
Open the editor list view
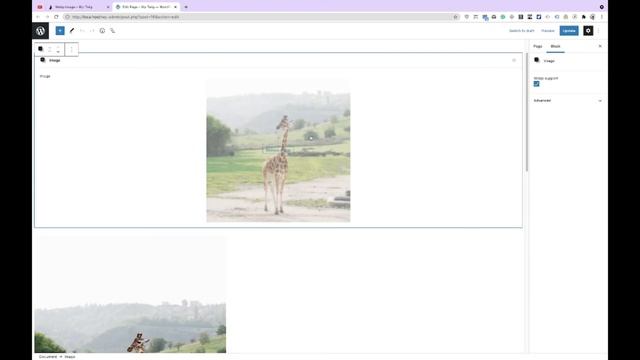pos(113,31)
